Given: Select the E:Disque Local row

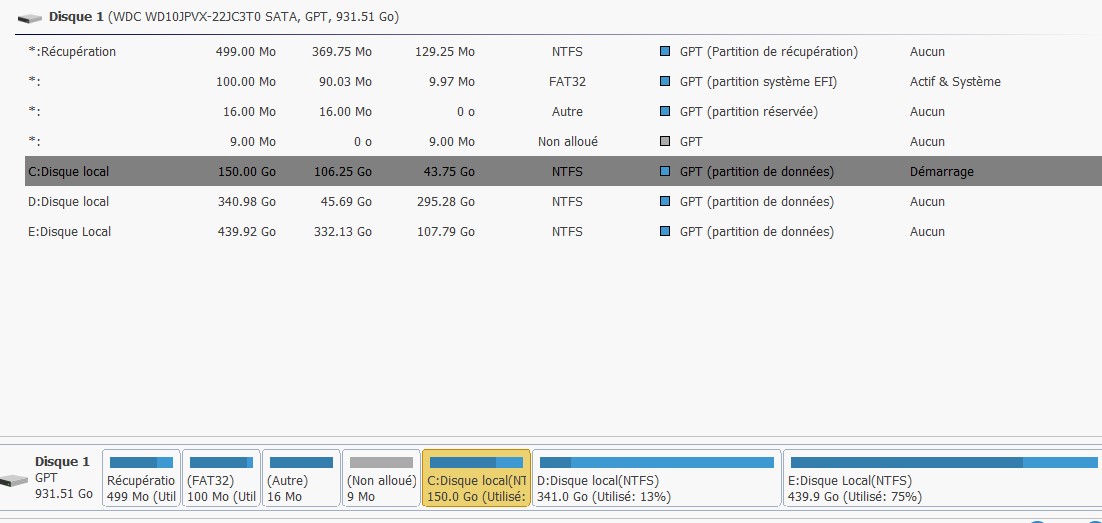Looking at the screenshot, I should coord(563,232).
